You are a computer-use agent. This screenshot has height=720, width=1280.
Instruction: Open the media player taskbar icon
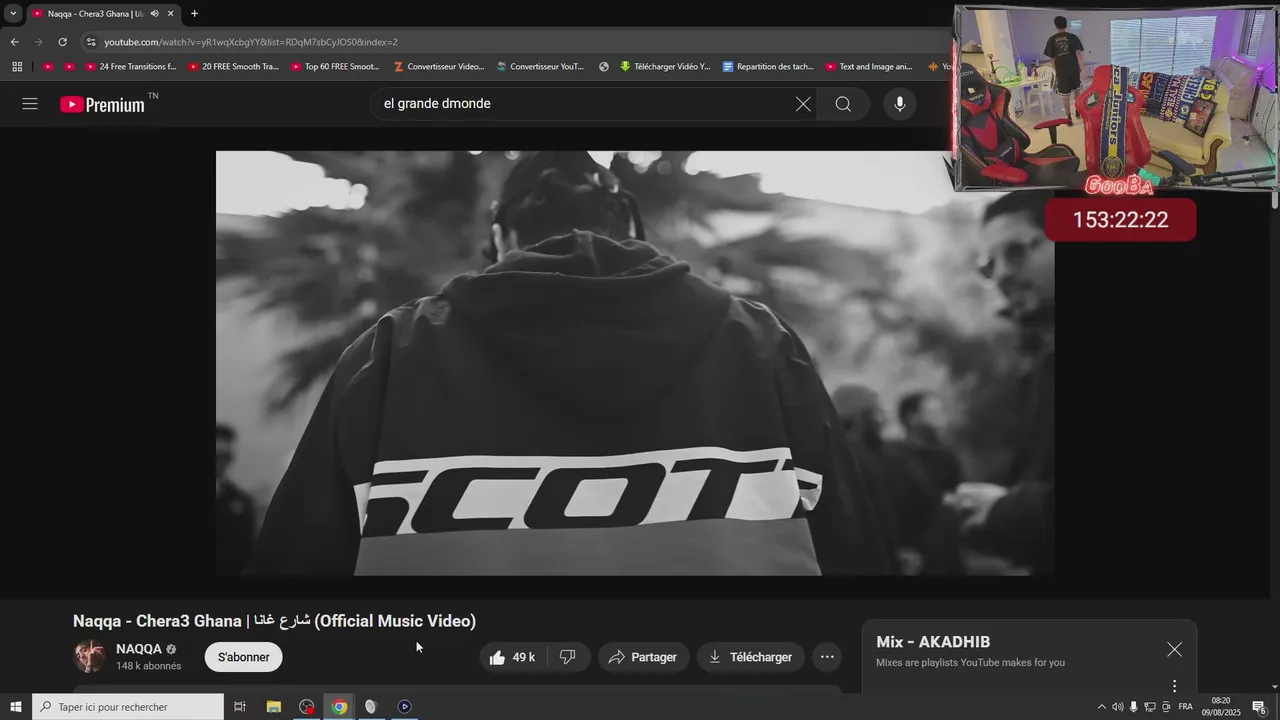(404, 707)
